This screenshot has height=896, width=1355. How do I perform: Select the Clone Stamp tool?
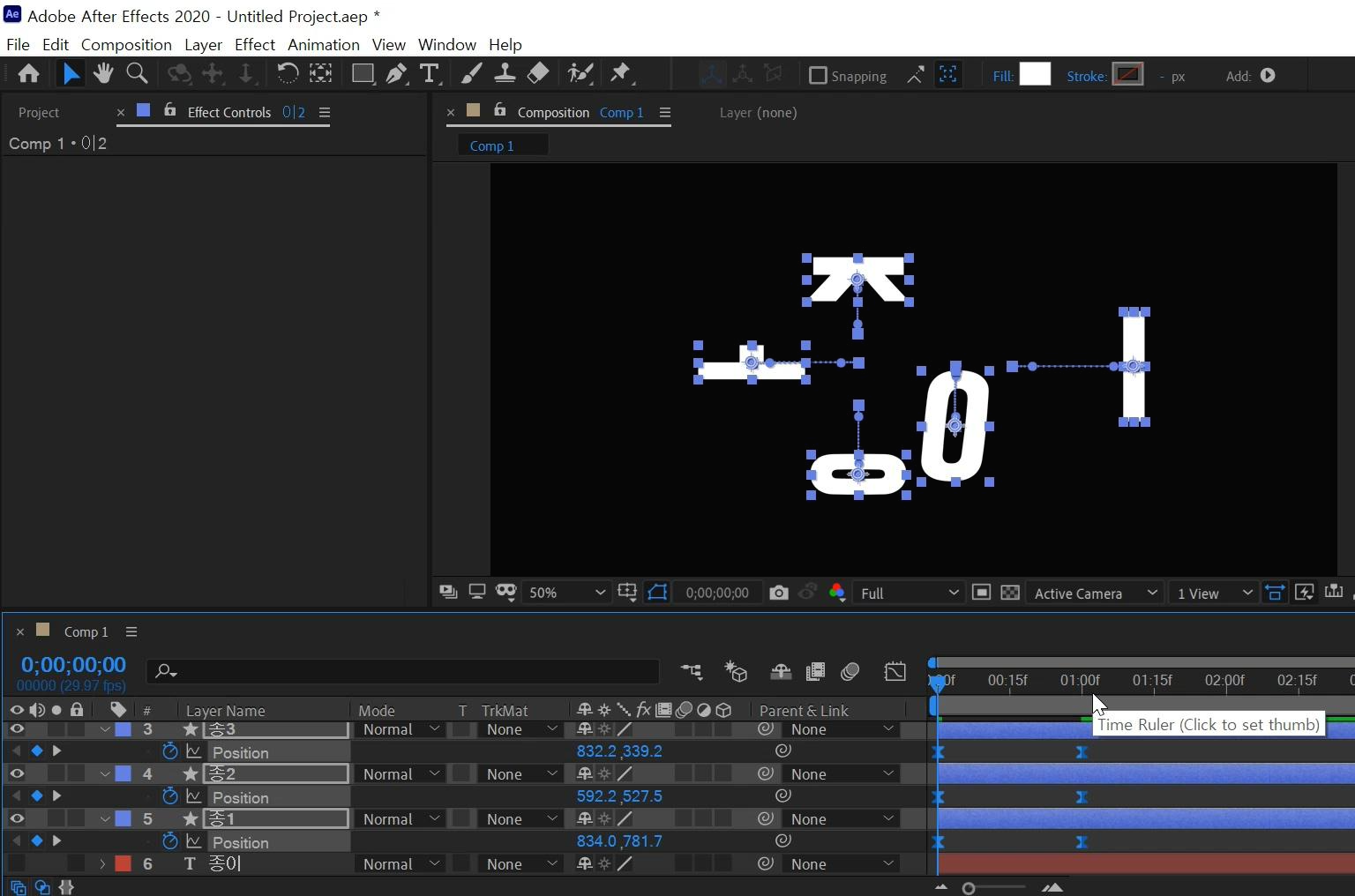point(505,74)
